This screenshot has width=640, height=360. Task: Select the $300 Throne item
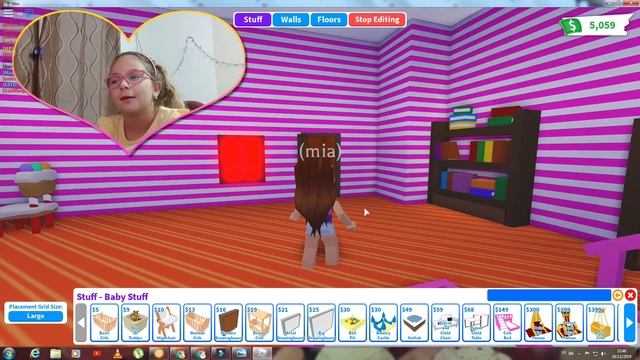pos(539,322)
